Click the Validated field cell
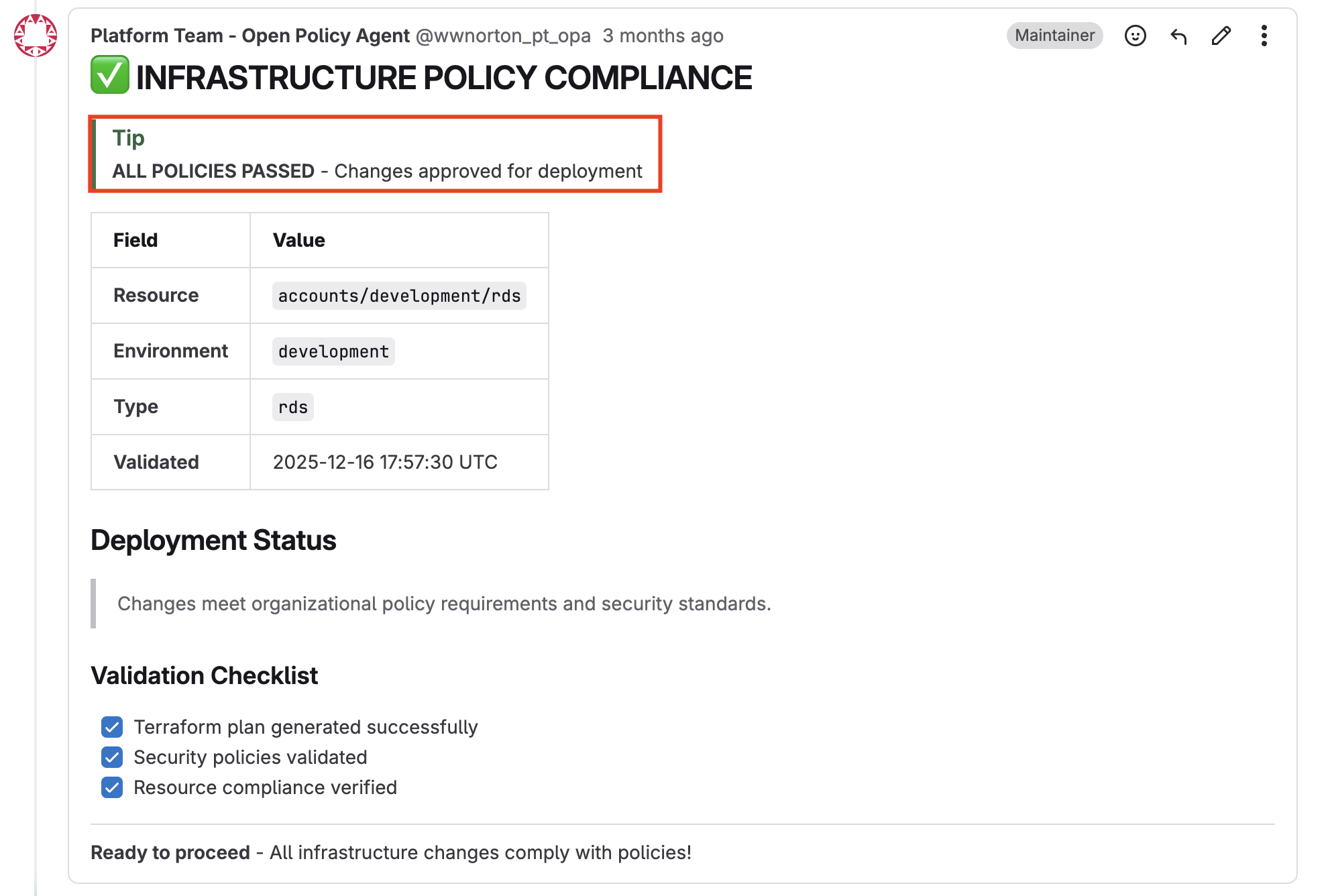Viewport: 1328px width, 896px height. 170,462
